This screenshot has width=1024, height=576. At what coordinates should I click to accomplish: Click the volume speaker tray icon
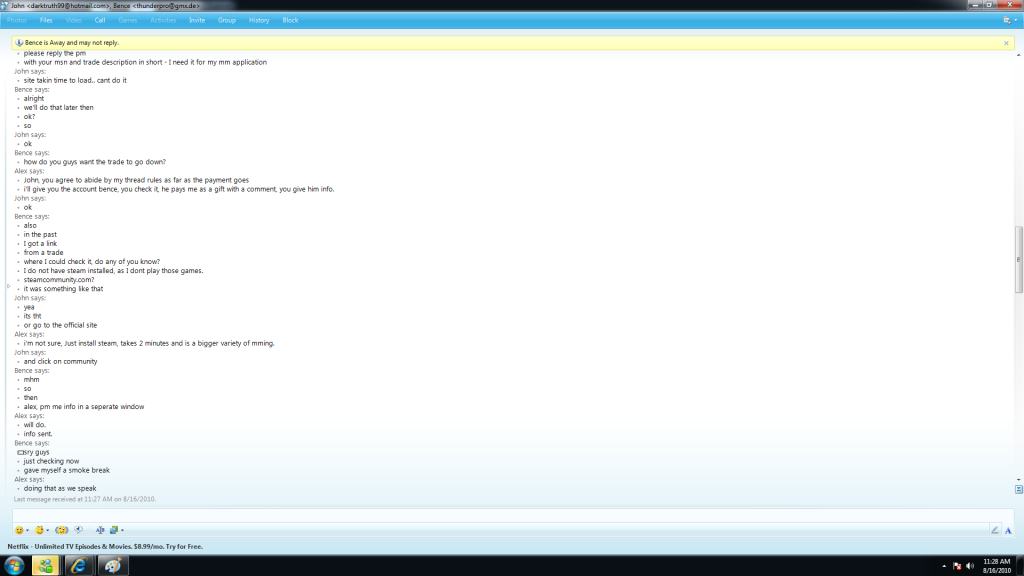click(x=970, y=566)
